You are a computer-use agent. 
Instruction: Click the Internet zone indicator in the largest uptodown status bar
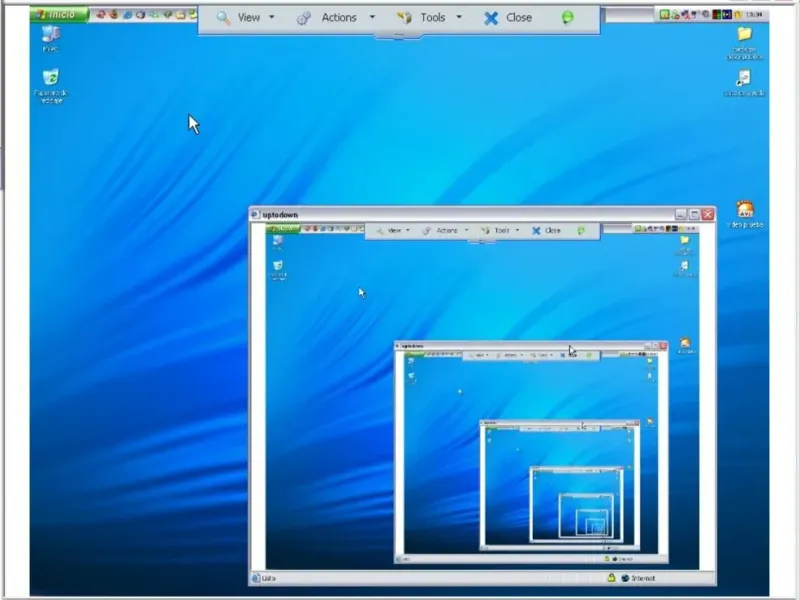(638, 578)
